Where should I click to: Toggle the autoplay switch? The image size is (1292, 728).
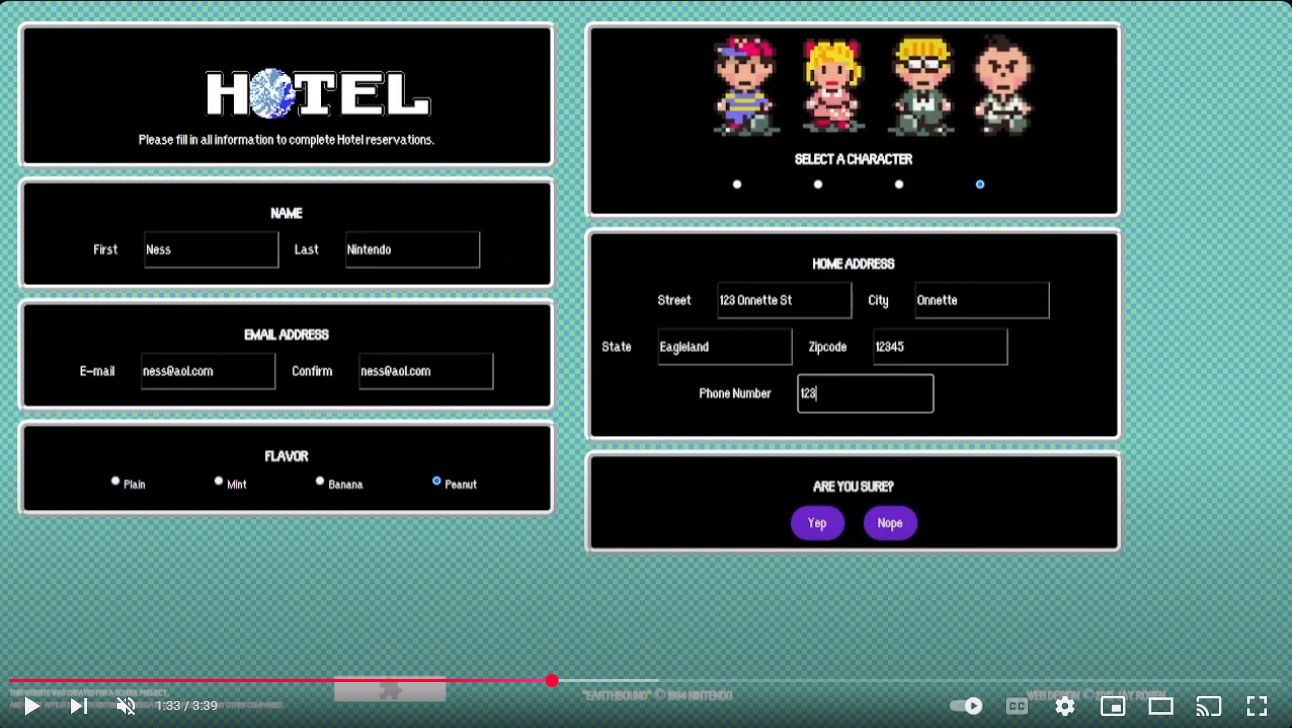tap(966, 706)
